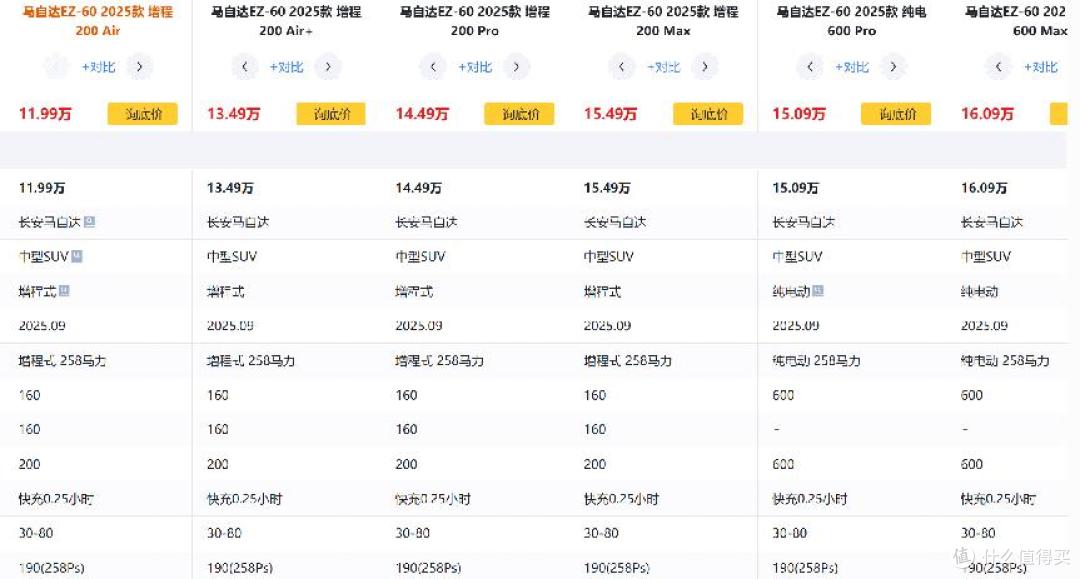Open 马自达EZ-60 2025款 增程 200 Air+ title
The height and width of the screenshot is (579, 1080).
coord(286,21)
